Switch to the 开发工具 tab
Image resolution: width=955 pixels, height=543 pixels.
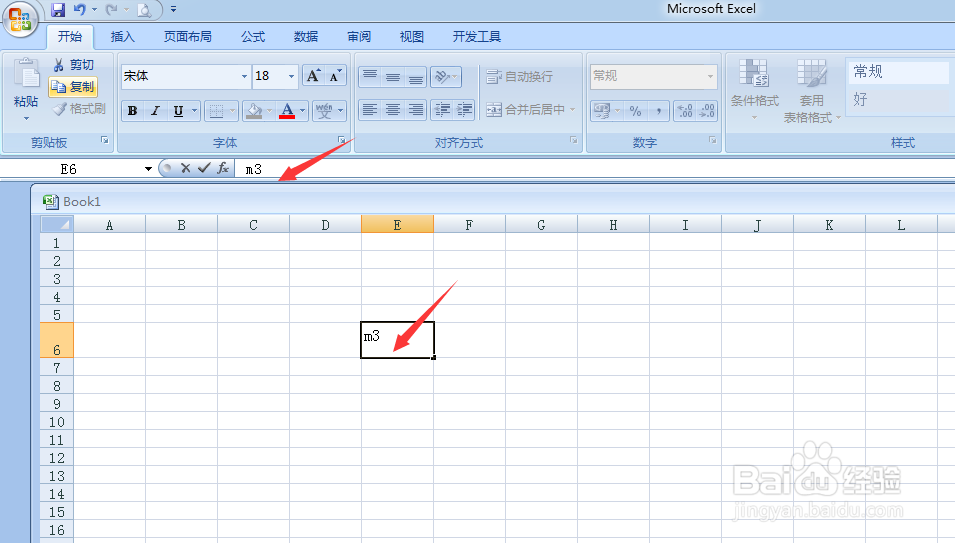pyautogui.click(x=476, y=37)
